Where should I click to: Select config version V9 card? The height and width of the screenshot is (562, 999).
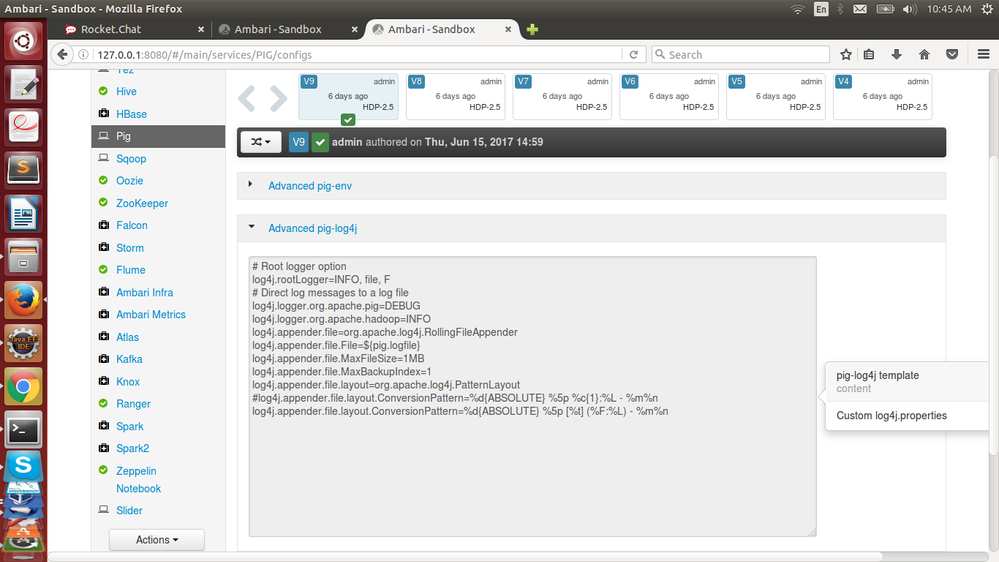click(x=349, y=96)
